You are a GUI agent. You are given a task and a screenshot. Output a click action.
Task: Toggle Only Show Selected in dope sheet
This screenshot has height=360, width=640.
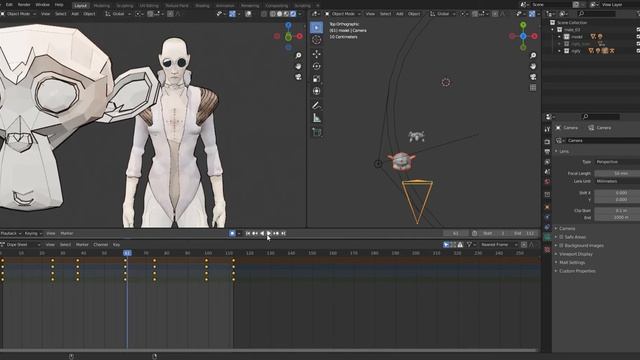tap(446, 244)
